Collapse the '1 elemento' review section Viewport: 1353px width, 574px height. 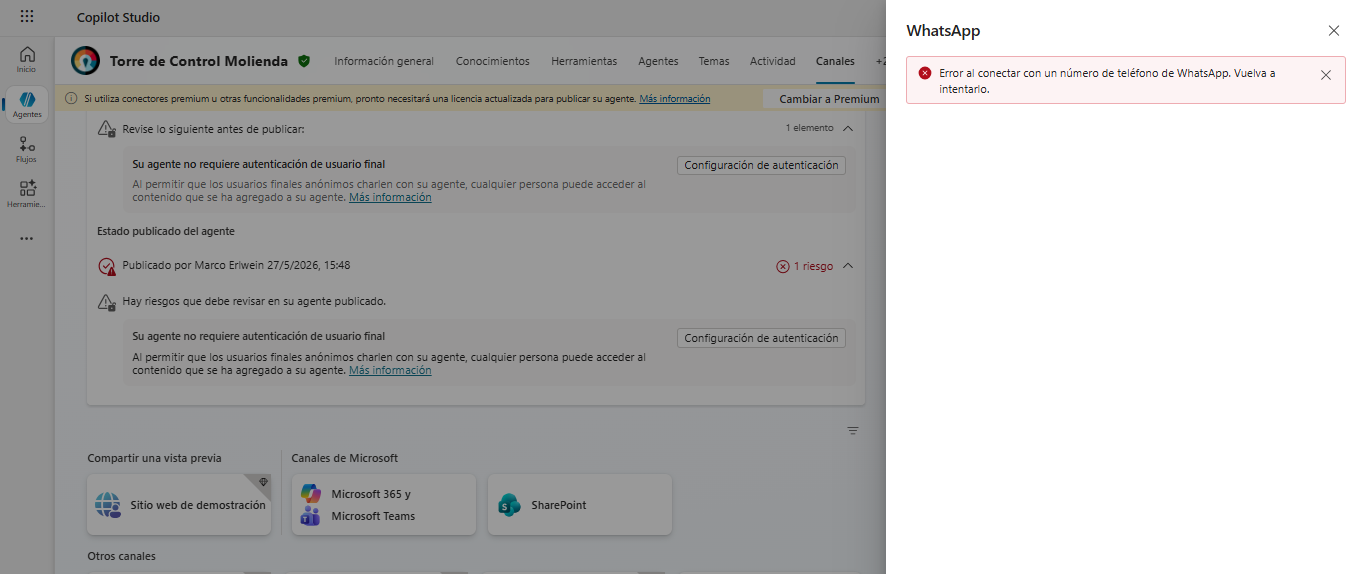tap(848, 128)
